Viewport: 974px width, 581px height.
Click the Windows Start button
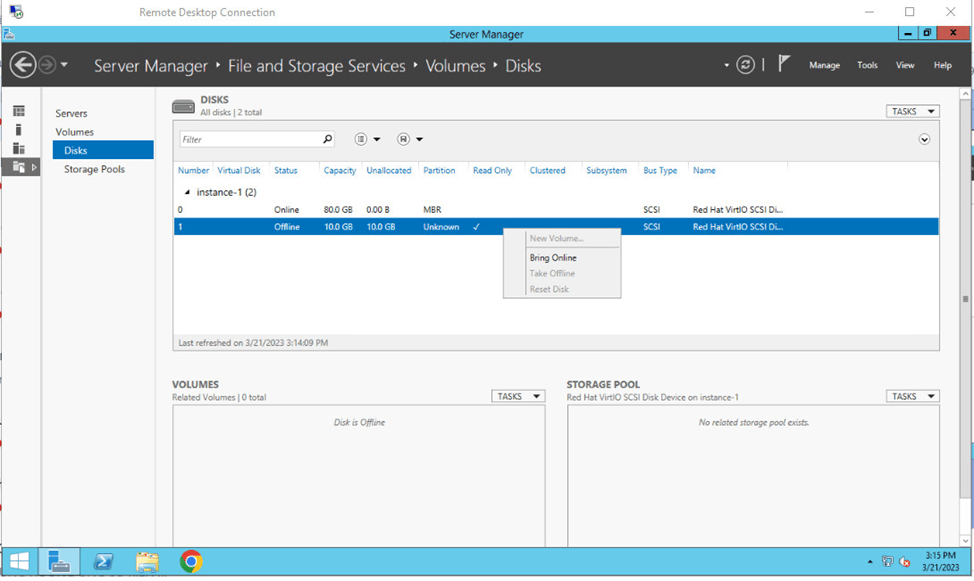(x=19, y=562)
